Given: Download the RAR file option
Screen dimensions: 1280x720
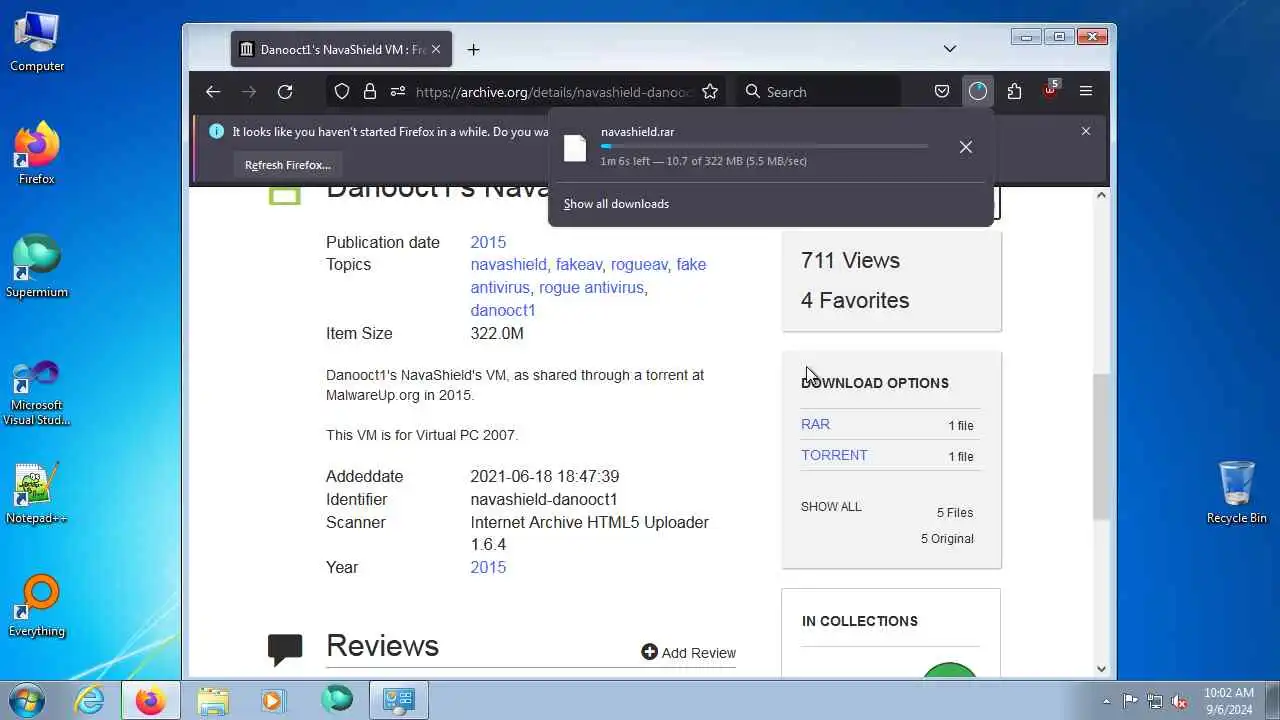Looking at the screenshot, I should coord(815,424).
